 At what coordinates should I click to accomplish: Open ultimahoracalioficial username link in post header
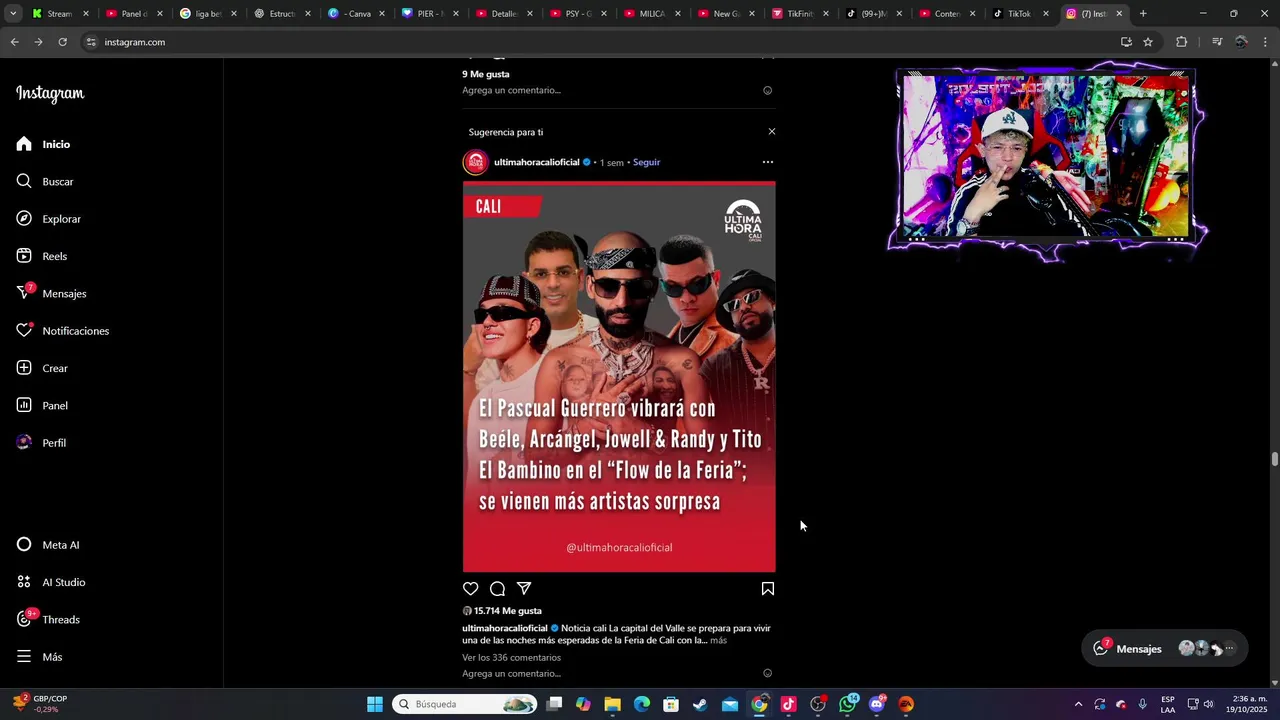click(537, 162)
